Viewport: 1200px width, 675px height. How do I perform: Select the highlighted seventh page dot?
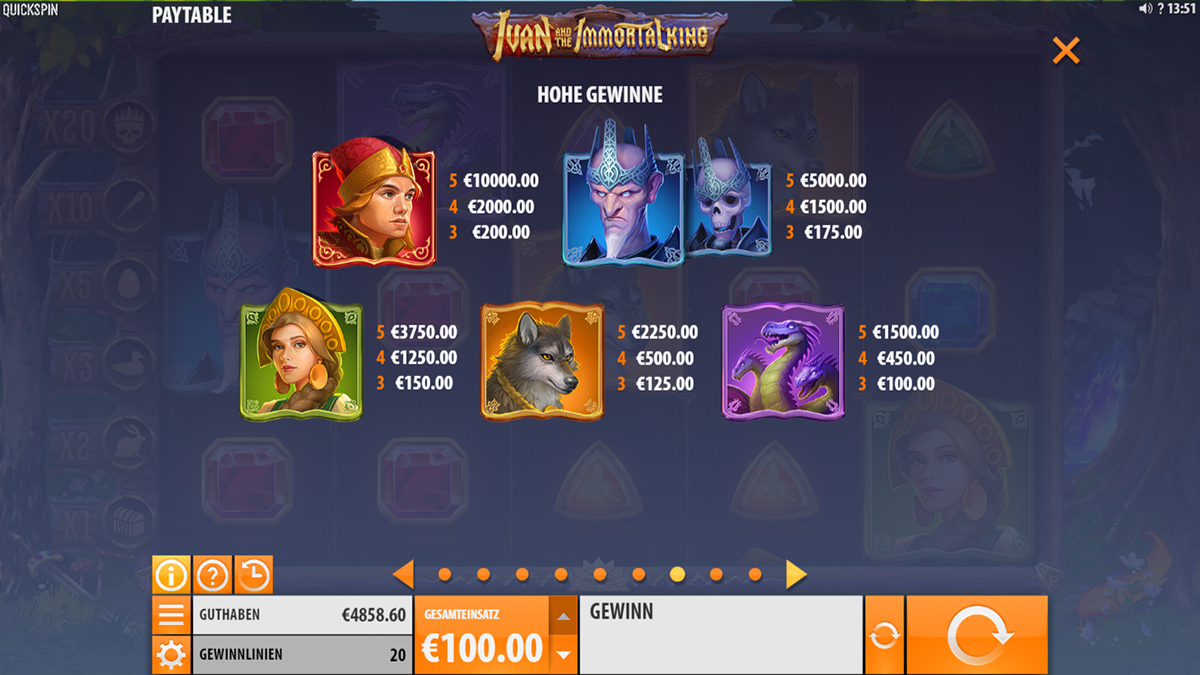[x=677, y=574]
